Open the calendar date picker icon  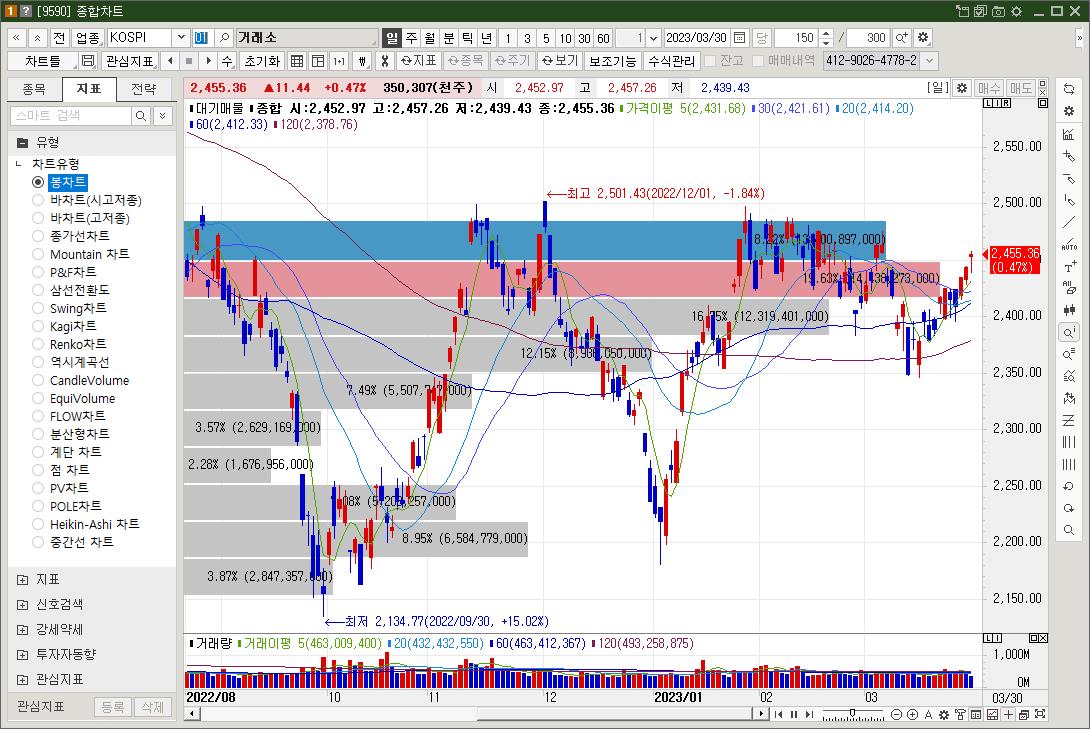tap(740, 38)
